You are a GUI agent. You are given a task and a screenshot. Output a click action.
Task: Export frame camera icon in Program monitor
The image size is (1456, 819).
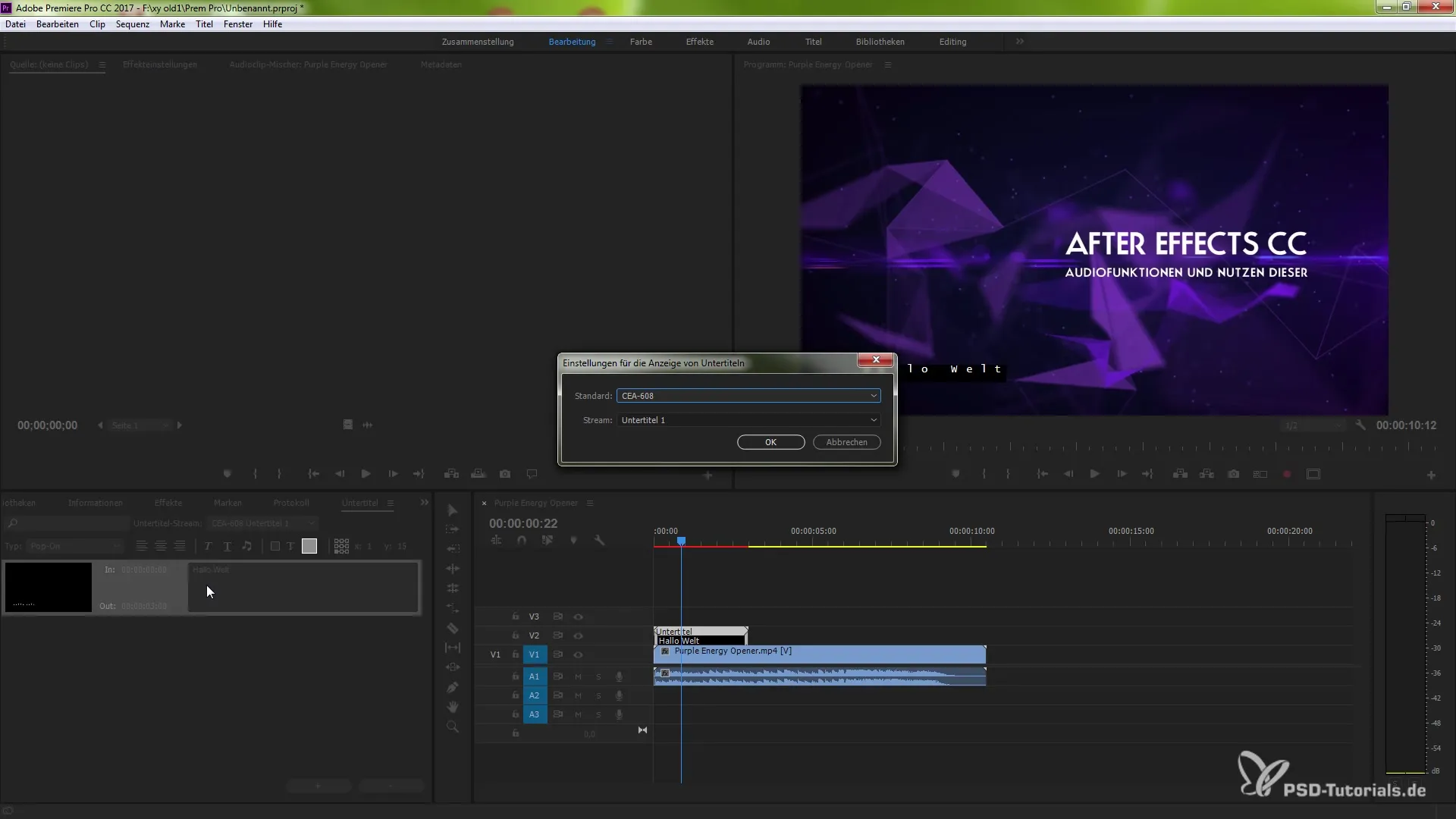tap(1234, 474)
